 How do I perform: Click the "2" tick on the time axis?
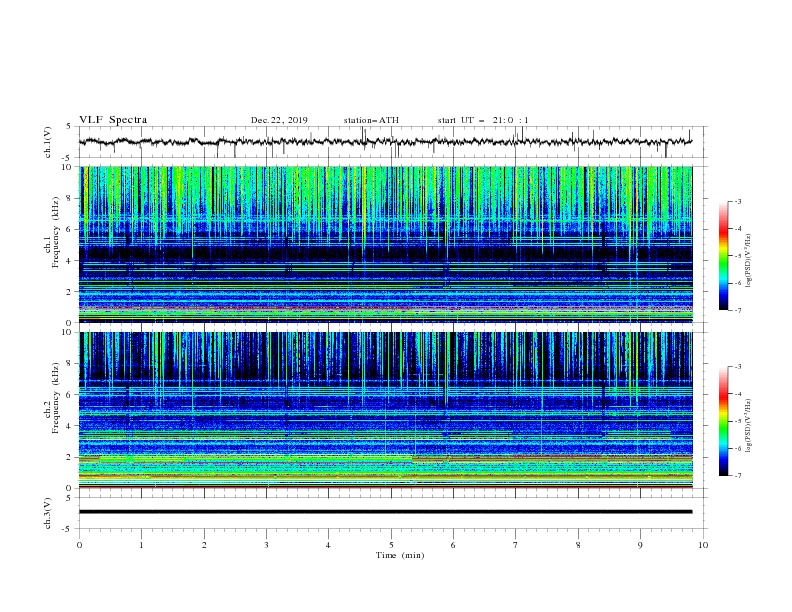click(x=204, y=545)
